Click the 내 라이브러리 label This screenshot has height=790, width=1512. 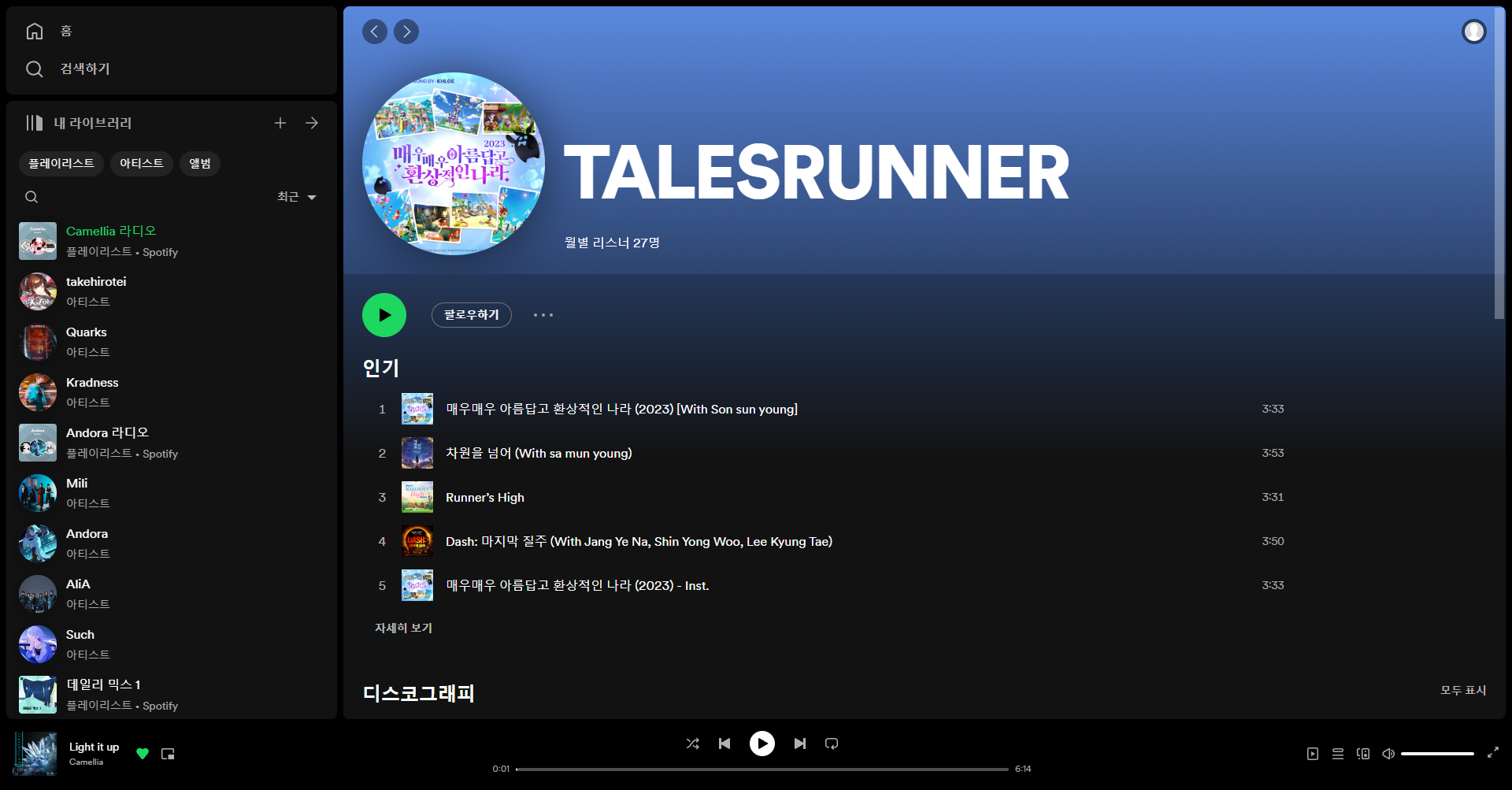tap(93, 123)
